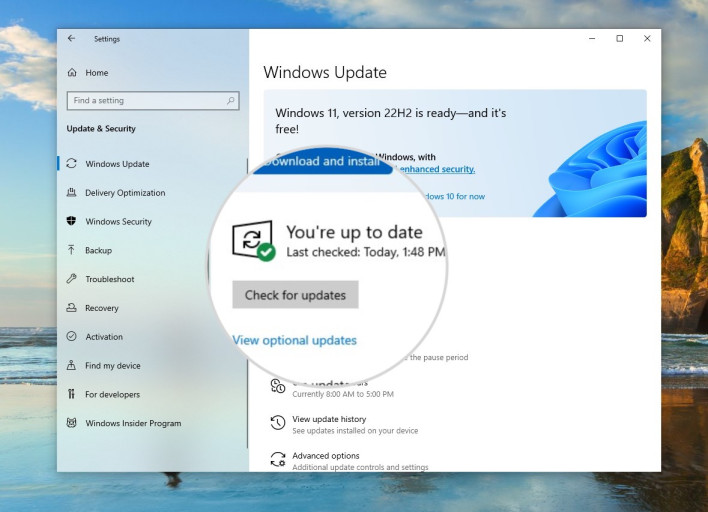The image size is (708, 512).
Task: Click Additional update controls and settings text
Action: [360, 467]
